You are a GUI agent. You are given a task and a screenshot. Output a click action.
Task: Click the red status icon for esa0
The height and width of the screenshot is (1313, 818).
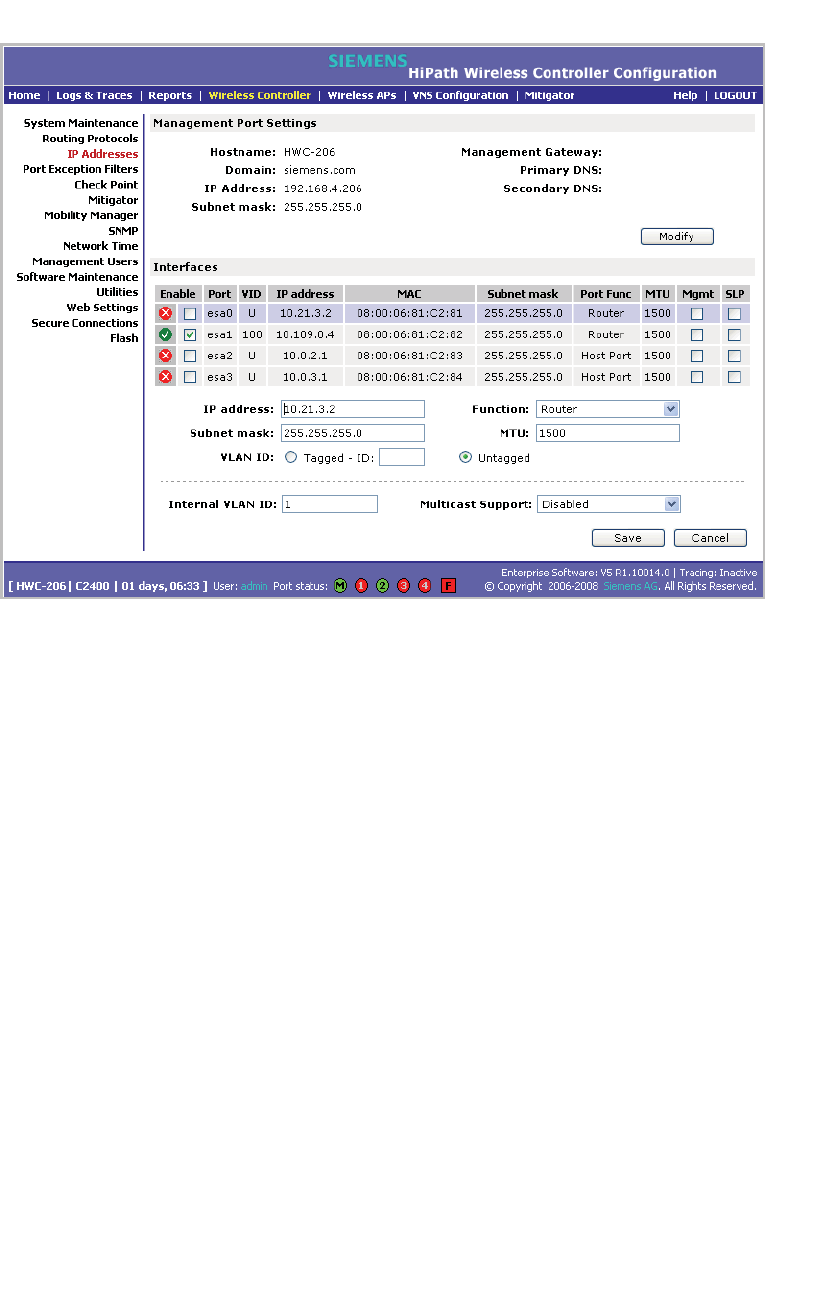click(x=166, y=313)
